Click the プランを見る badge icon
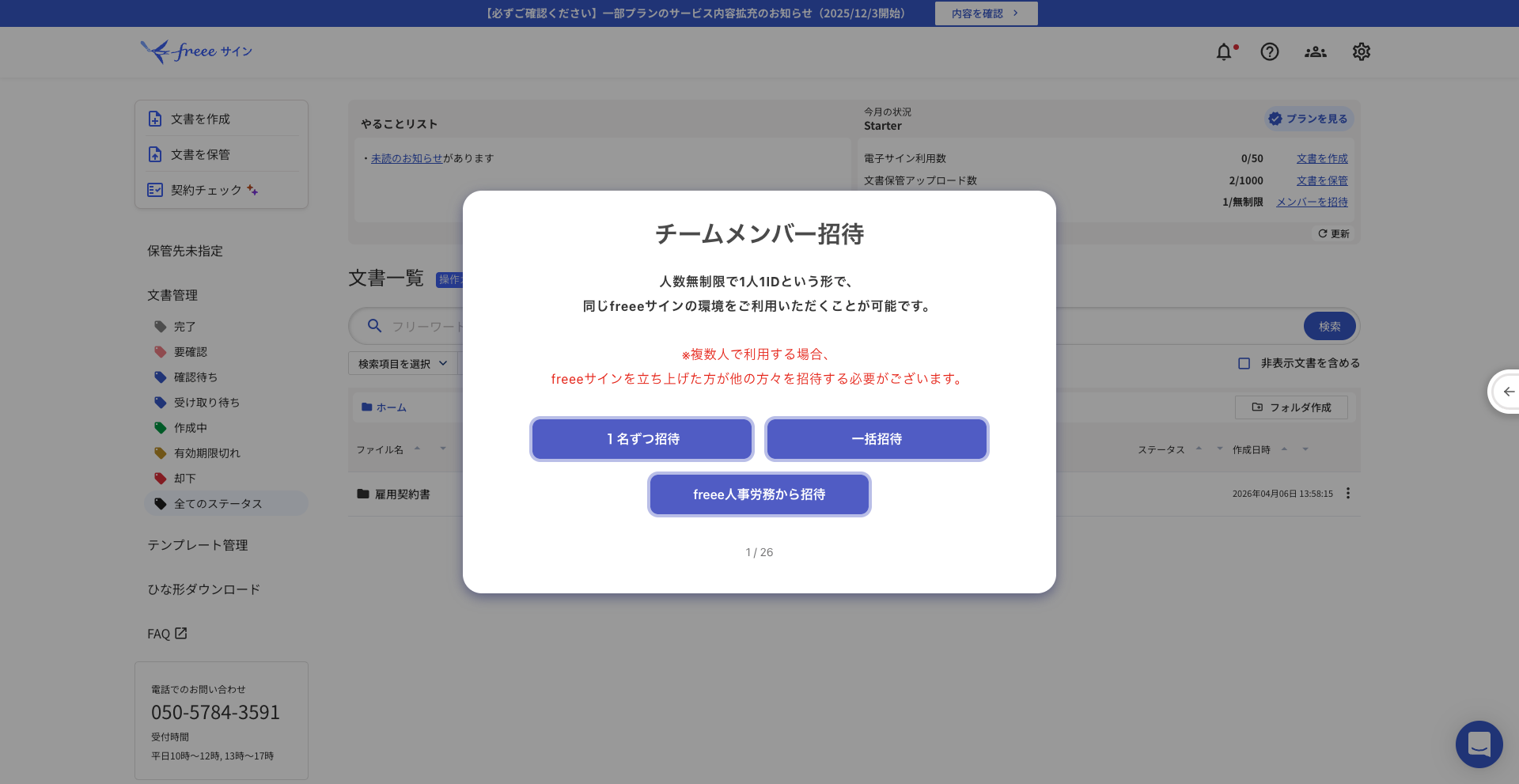Screen dimensions: 1519x784 (x=1275, y=119)
